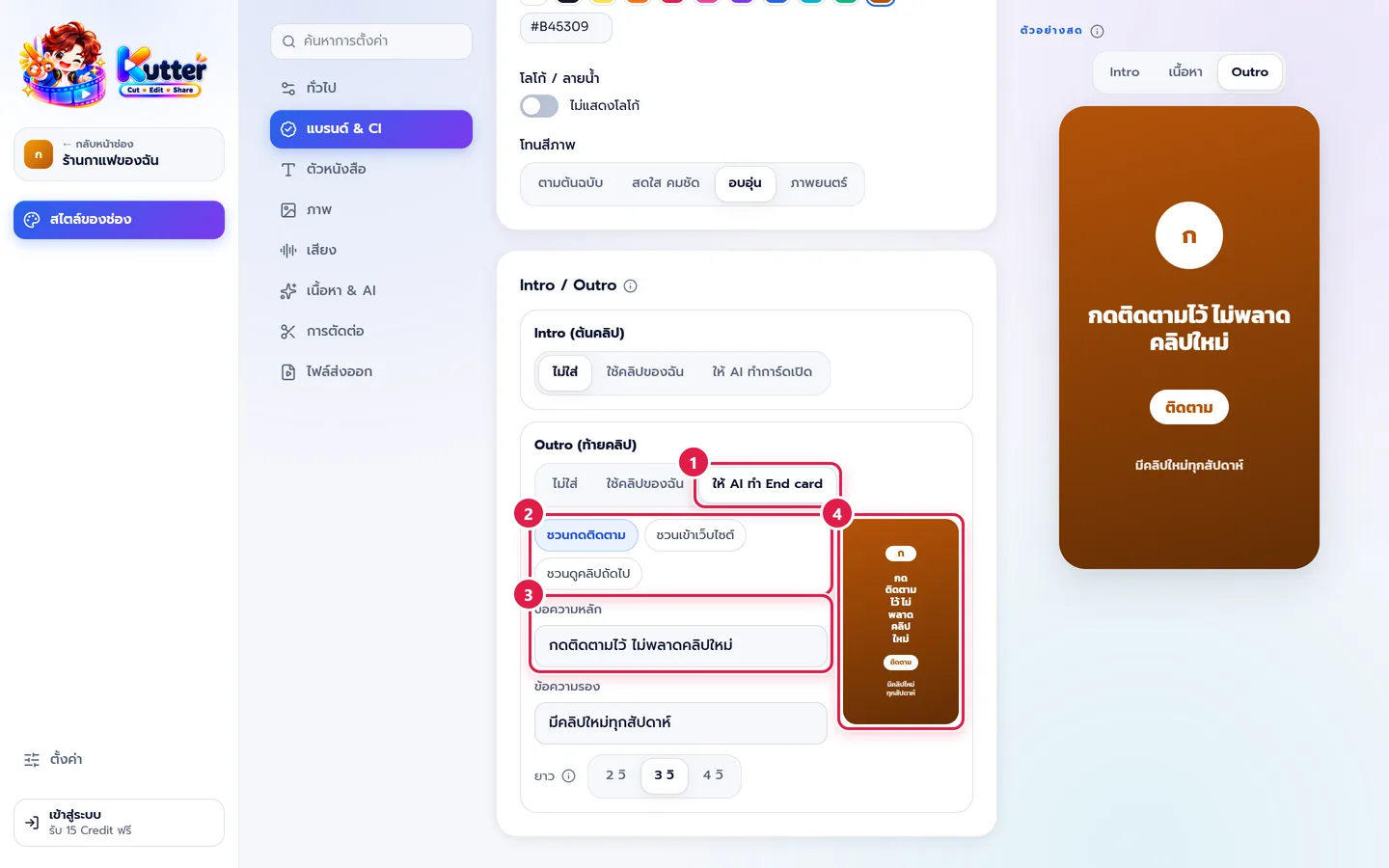Switch live preview to the Intro tab
This screenshot has width=1389, height=868.
point(1125,72)
